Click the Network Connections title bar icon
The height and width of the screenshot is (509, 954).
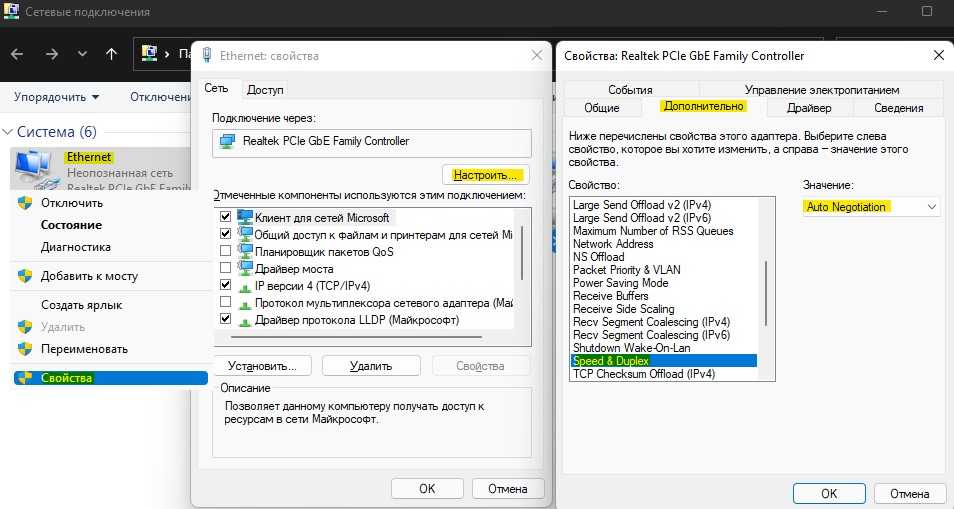12,12
